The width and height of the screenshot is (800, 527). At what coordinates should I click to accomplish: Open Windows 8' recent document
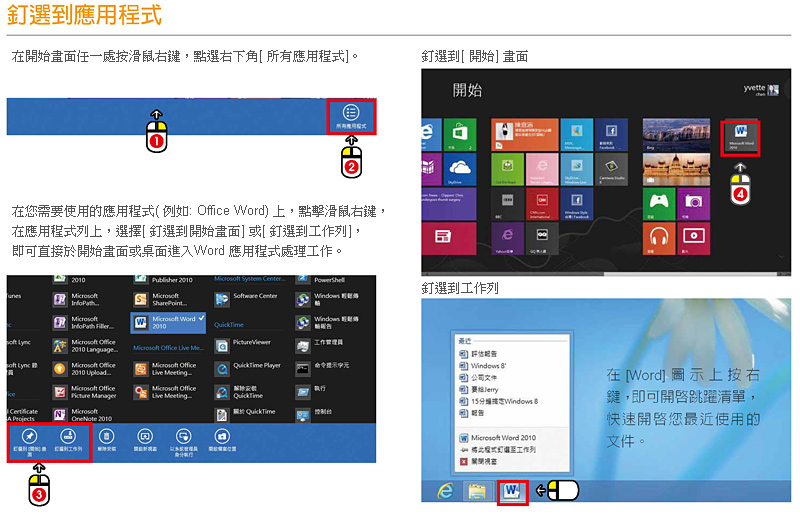click(483, 366)
